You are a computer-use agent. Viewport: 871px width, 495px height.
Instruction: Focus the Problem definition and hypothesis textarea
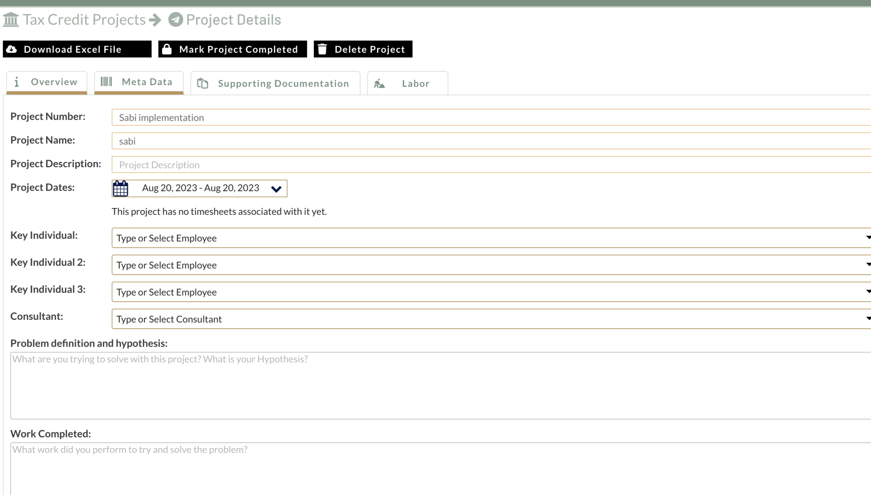tap(440, 386)
